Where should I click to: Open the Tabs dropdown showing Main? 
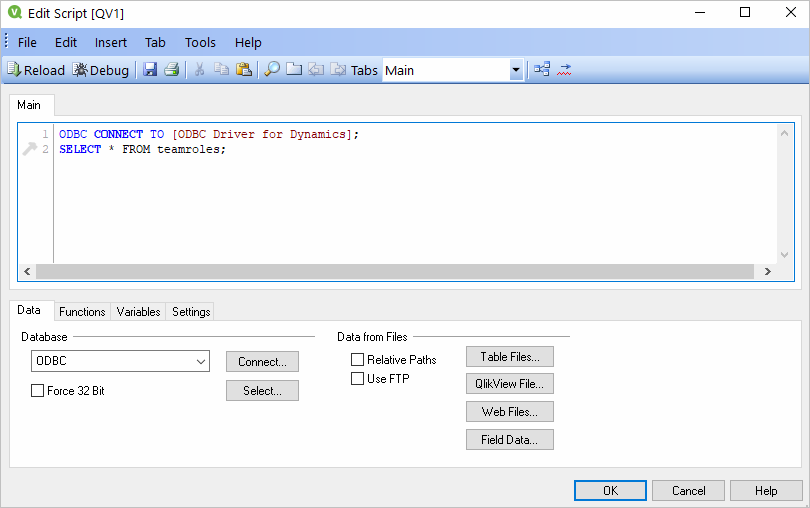pos(516,70)
